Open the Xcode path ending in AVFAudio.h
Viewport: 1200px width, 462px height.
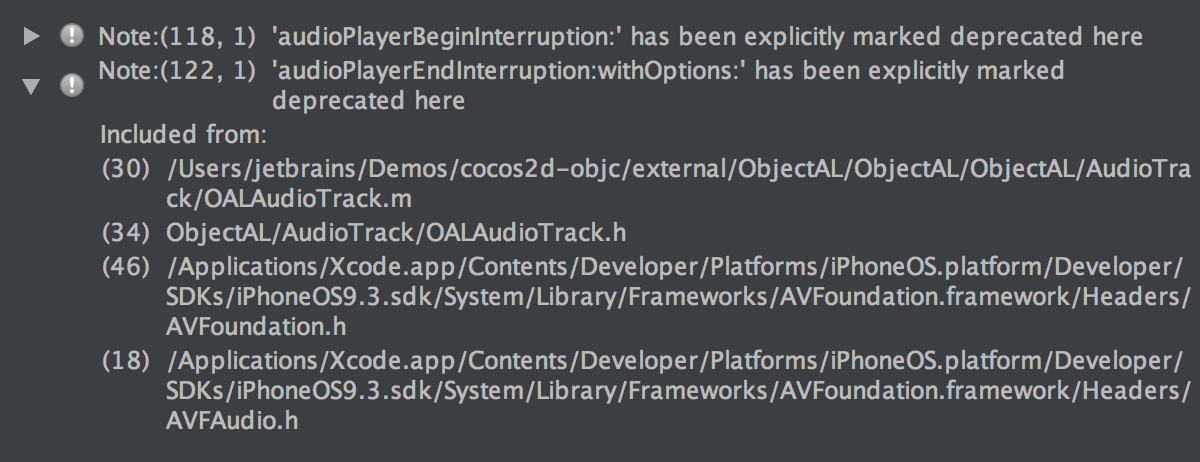pyautogui.click(x=680, y=390)
